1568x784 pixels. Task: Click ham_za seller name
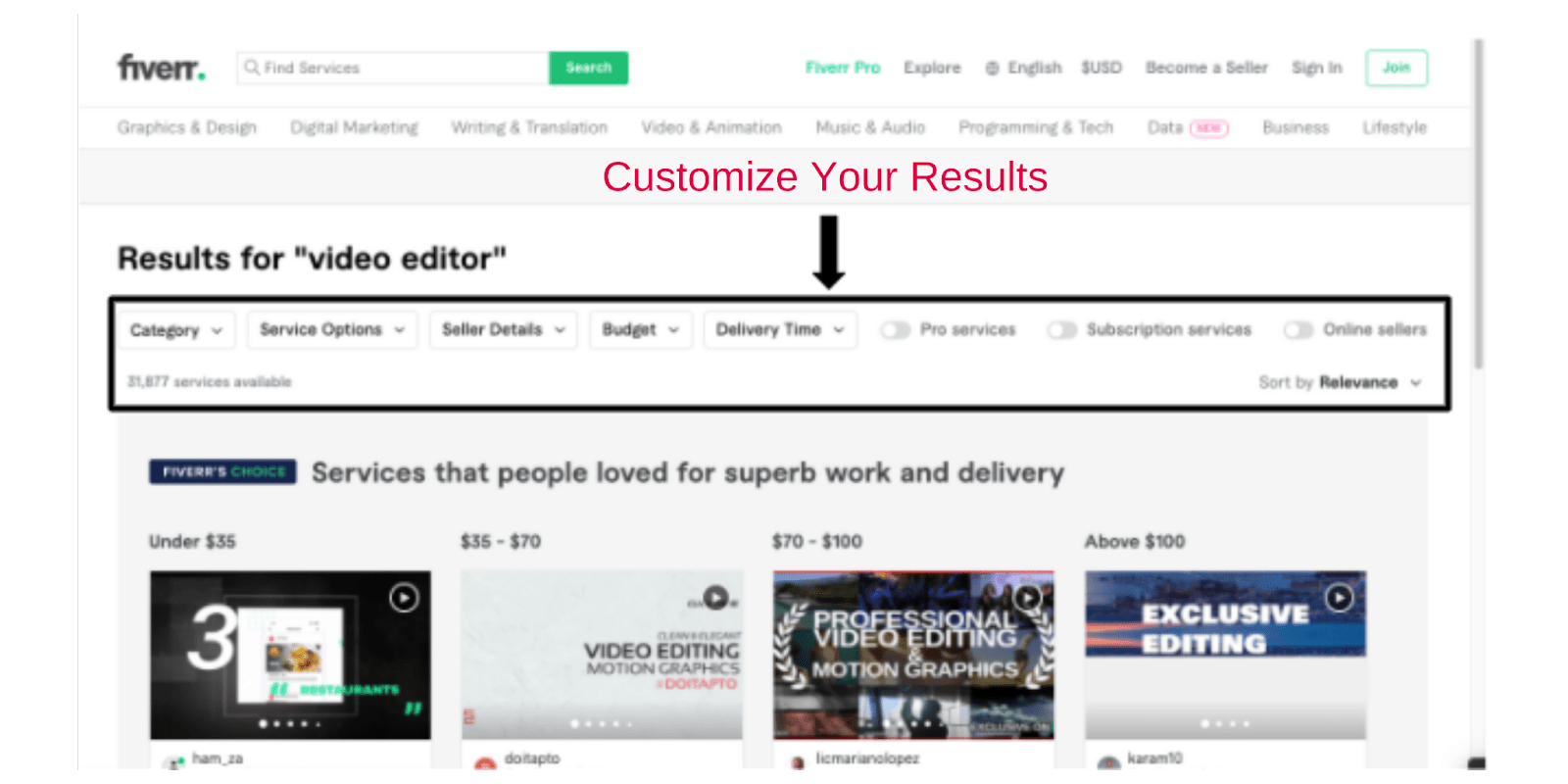tap(218, 759)
